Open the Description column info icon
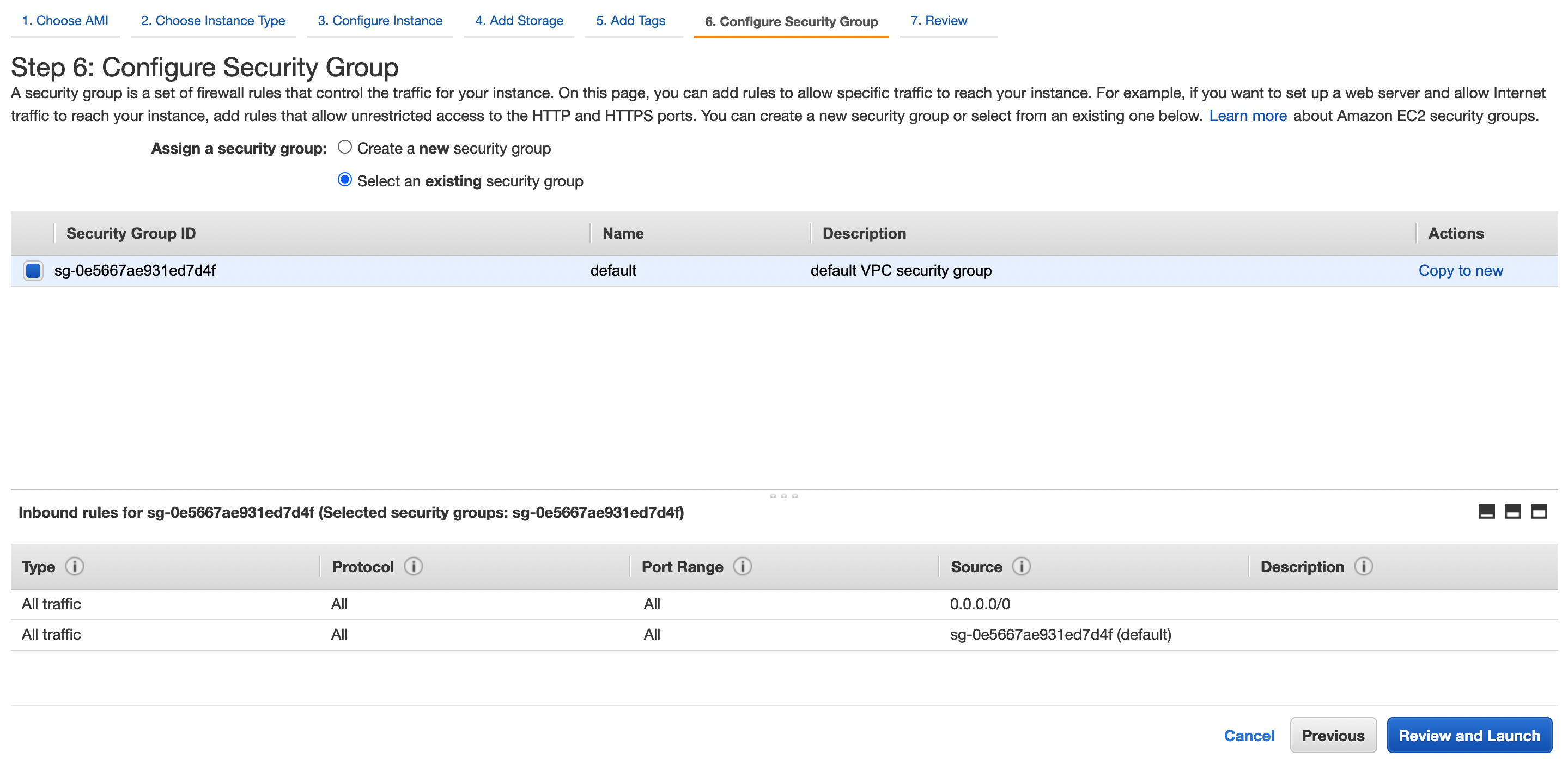 click(x=1365, y=566)
